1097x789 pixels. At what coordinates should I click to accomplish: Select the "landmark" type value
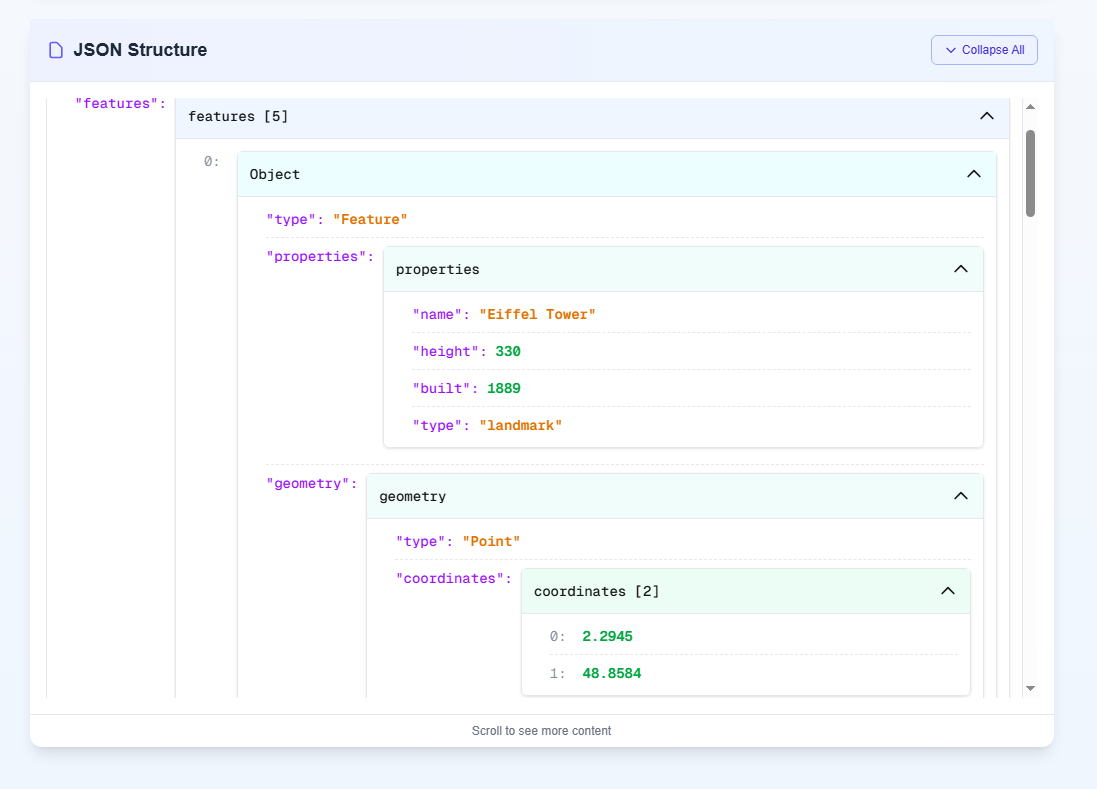[x=521, y=426]
